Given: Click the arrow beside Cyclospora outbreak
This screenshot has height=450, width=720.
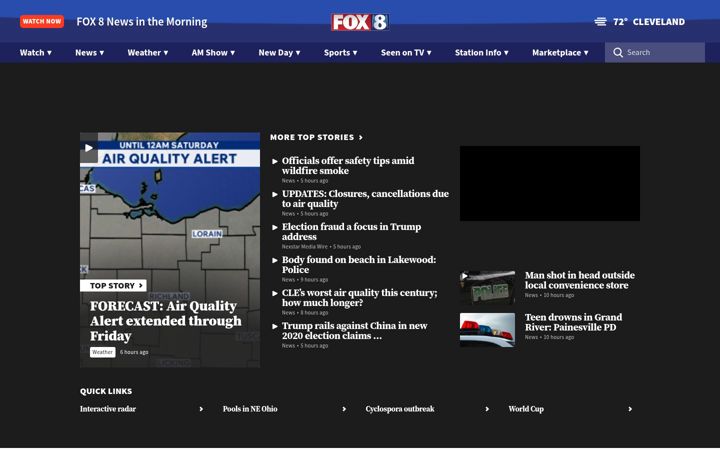Looking at the screenshot, I should [487, 409].
